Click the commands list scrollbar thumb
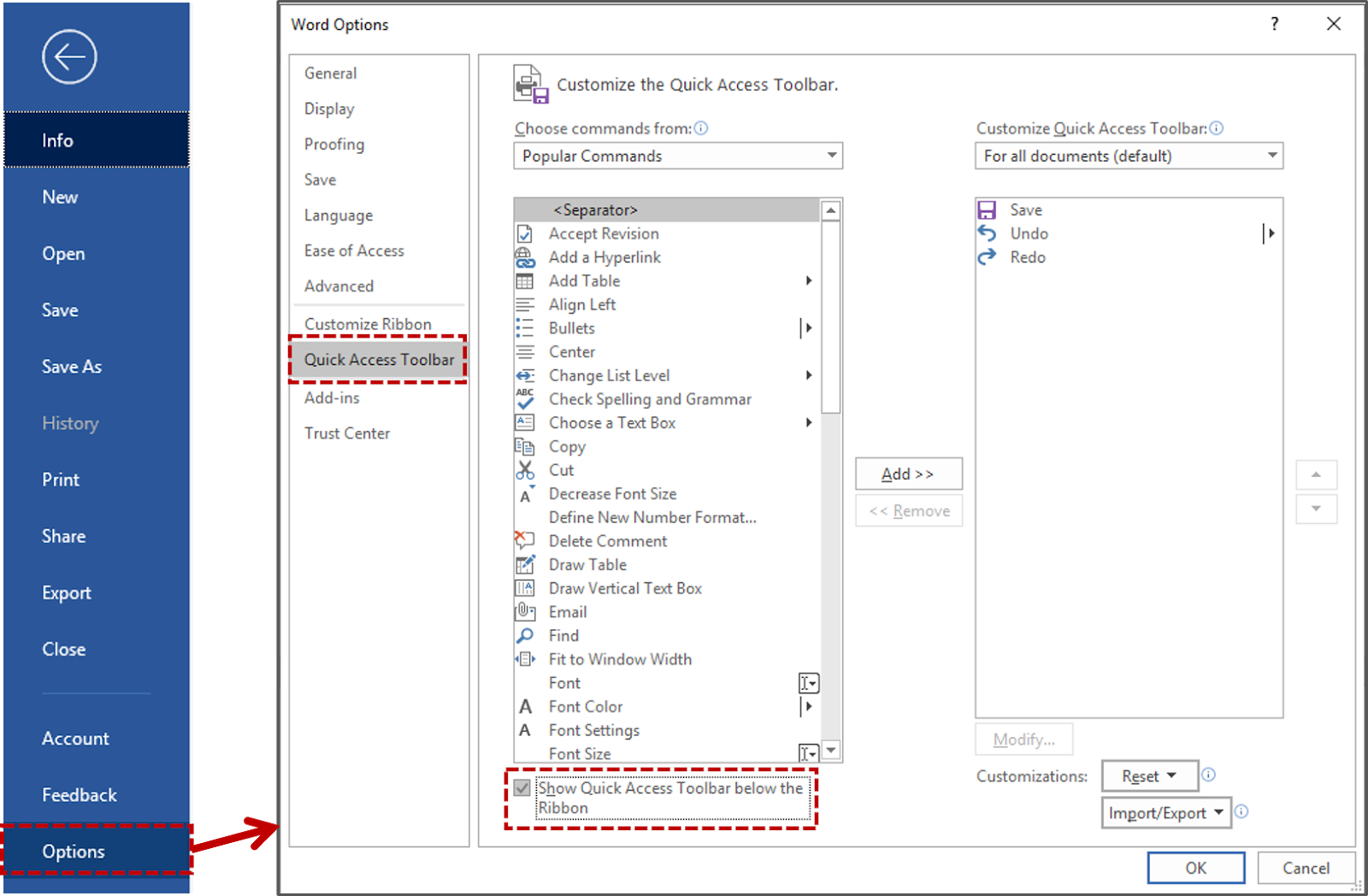This screenshot has height=896, width=1368. [x=831, y=317]
